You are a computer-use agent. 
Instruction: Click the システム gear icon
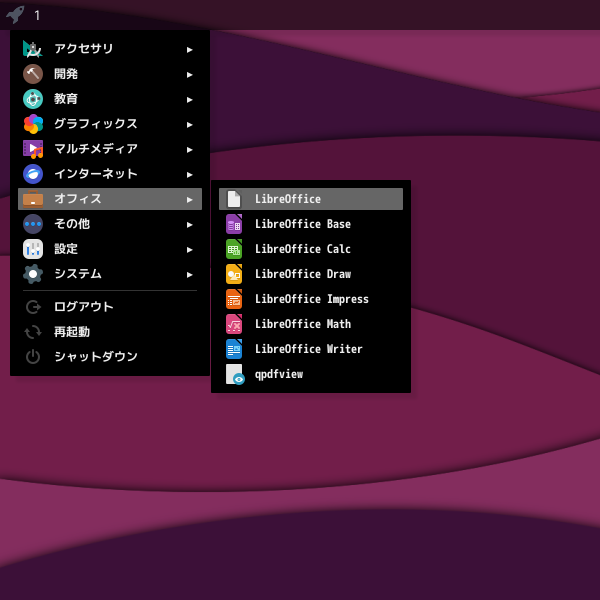33,274
